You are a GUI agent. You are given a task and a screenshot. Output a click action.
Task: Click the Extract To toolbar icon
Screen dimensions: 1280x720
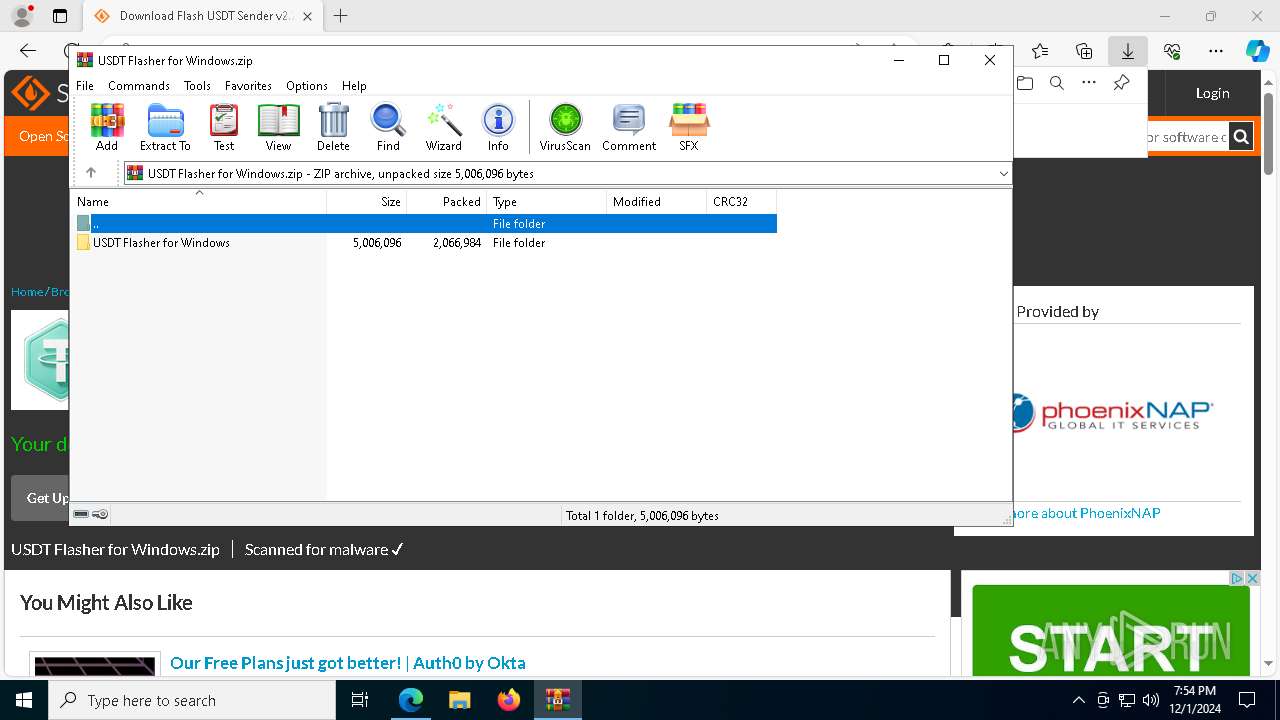click(x=165, y=127)
